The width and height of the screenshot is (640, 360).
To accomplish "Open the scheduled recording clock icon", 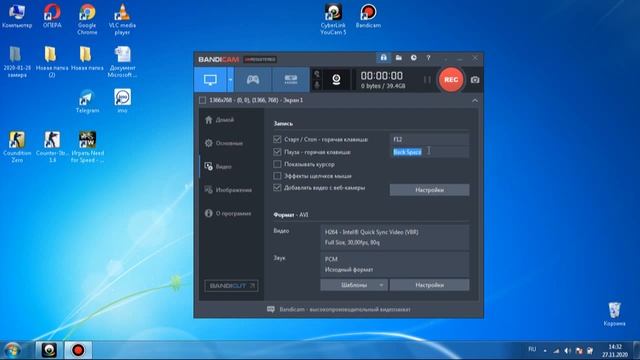I will pos(413,58).
